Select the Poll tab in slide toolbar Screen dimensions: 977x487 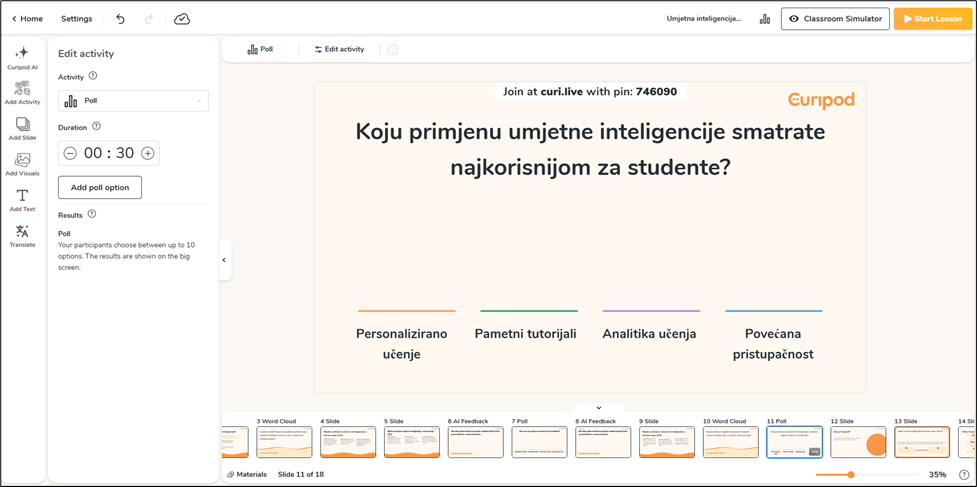(260, 49)
